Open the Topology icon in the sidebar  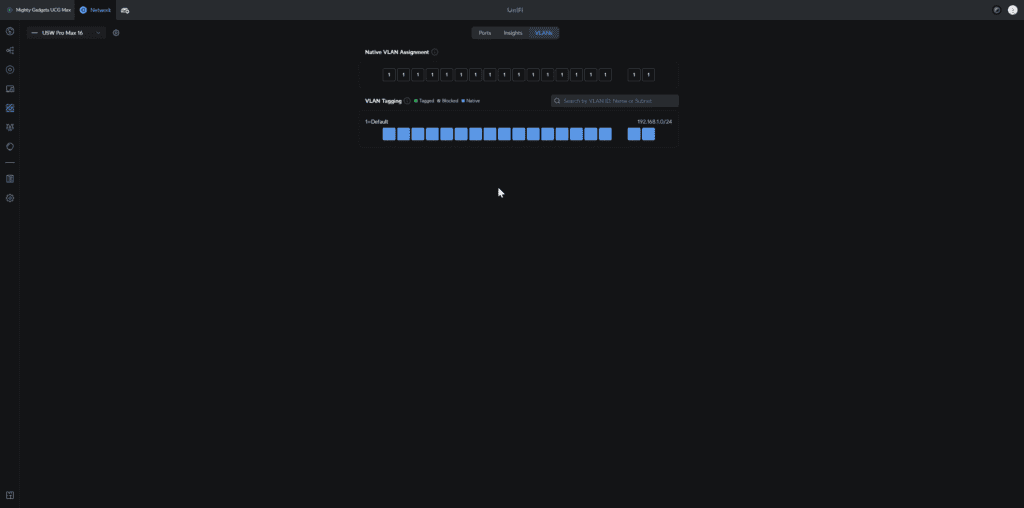tap(10, 50)
